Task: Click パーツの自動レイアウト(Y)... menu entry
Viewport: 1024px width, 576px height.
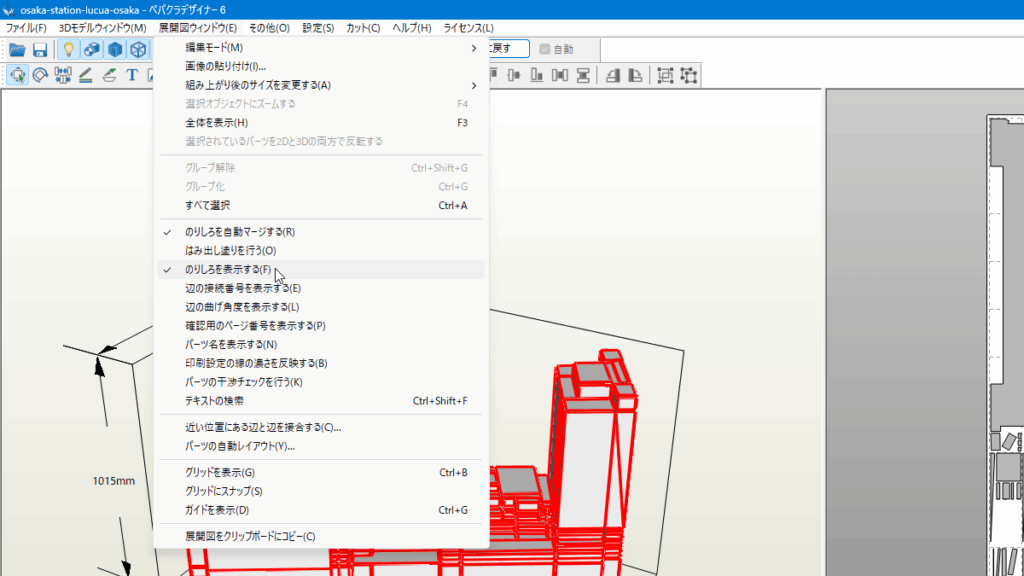Action: pyautogui.click(x=240, y=446)
